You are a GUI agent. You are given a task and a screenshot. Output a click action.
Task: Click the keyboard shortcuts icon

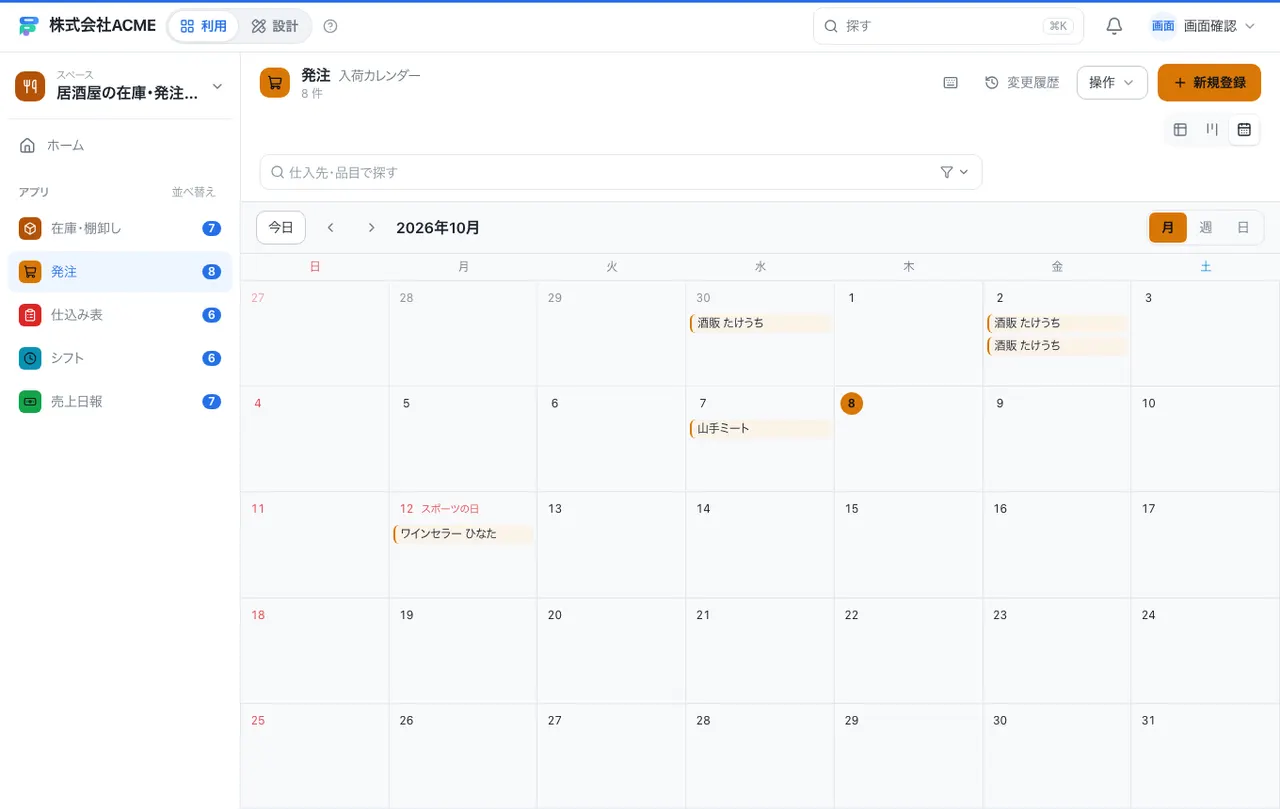951,83
